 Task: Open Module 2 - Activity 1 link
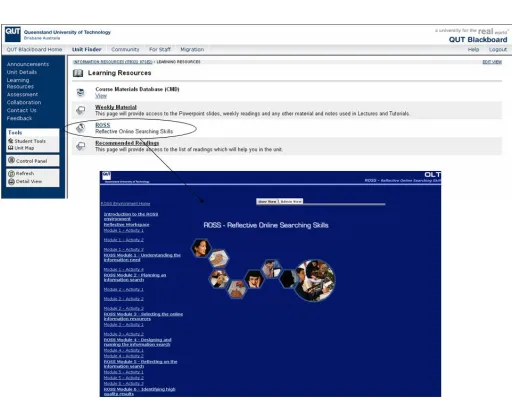pyautogui.click(x=124, y=289)
